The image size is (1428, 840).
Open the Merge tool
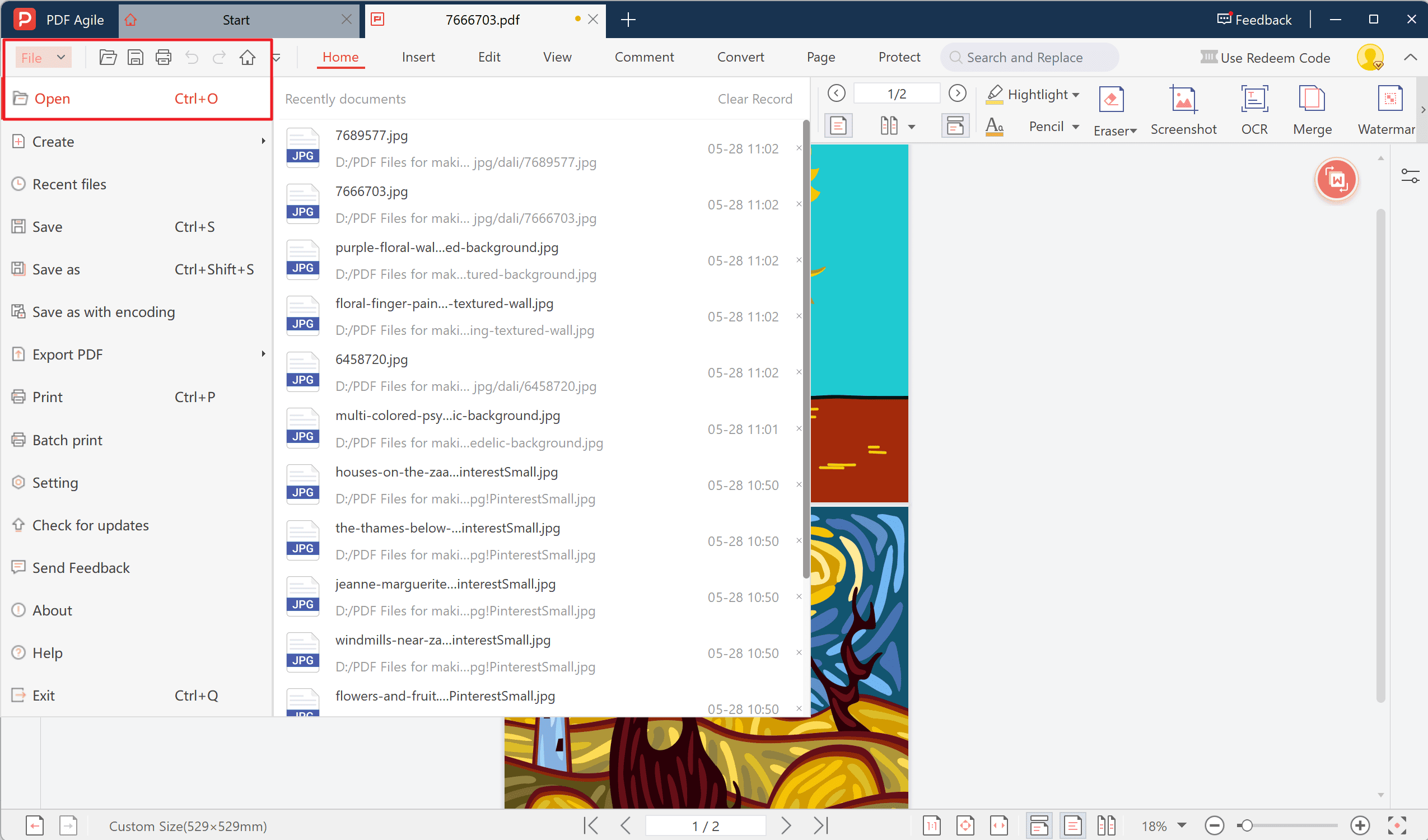tap(1312, 110)
